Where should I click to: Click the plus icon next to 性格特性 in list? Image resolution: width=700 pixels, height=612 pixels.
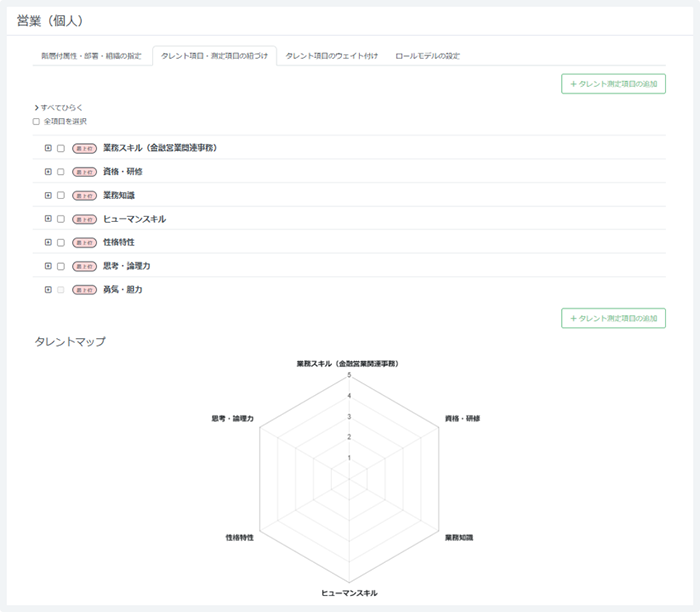tap(48, 242)
